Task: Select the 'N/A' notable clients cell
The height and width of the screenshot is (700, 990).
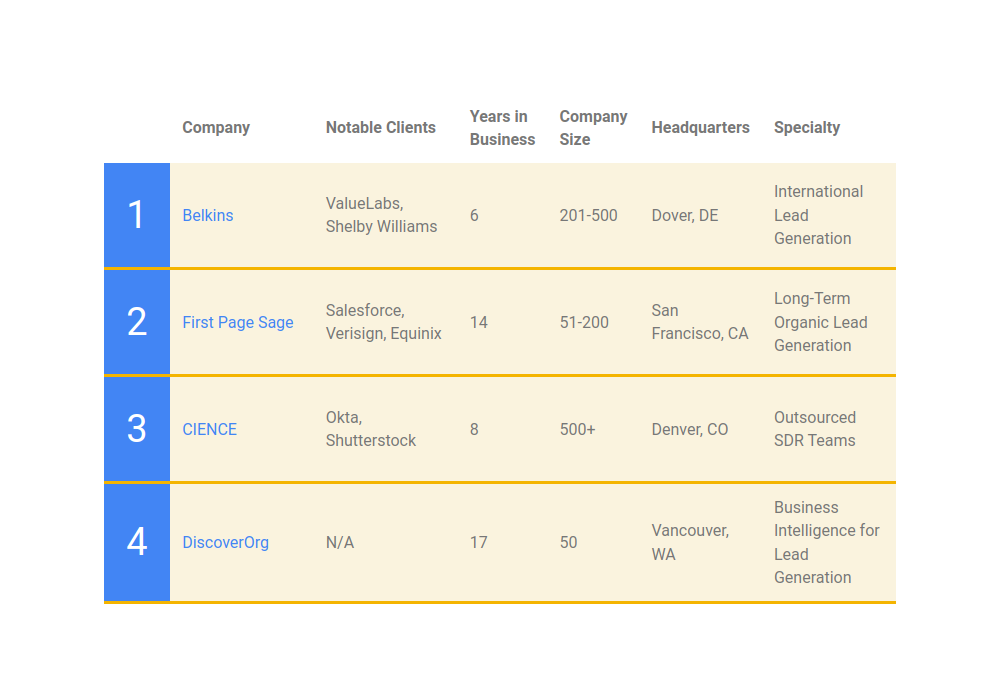Action: click(340, 542)
